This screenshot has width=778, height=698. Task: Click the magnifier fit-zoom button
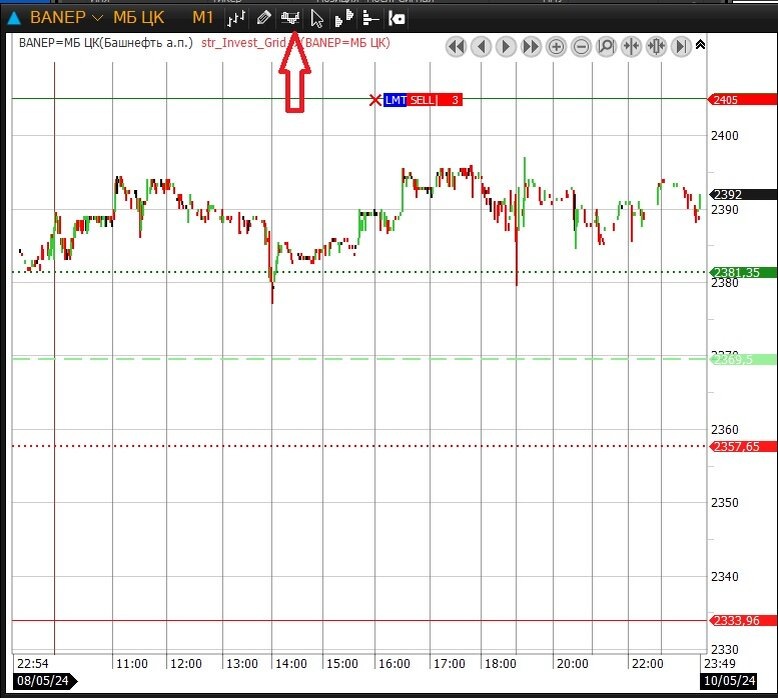[606, 47]
